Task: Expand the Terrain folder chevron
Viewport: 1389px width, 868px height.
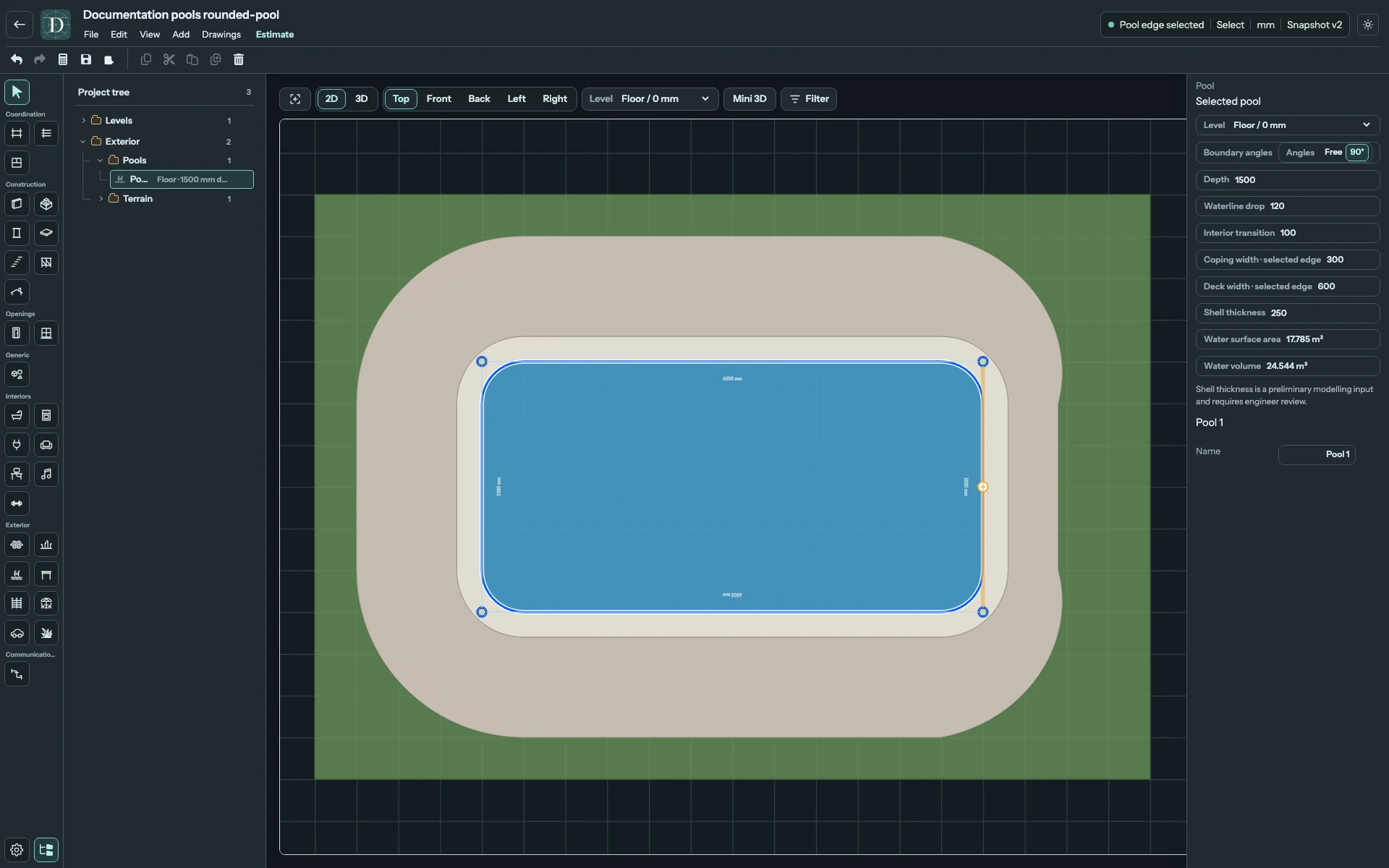Action: point(101,199)
